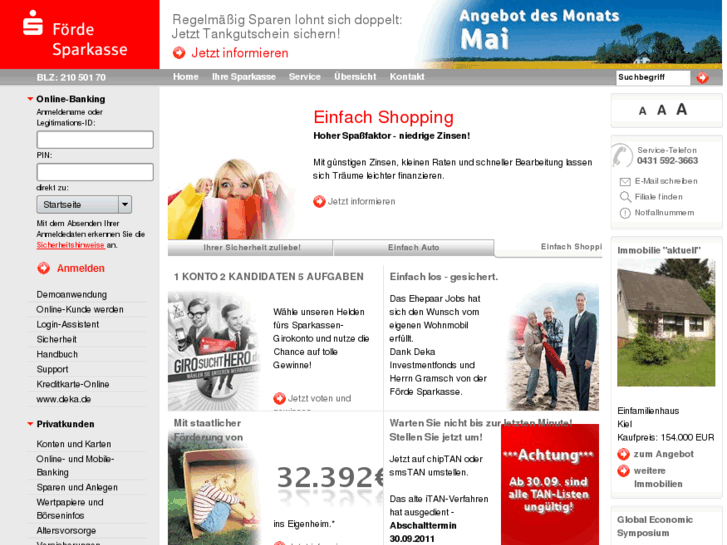Open Sparen und Anlegen link
Screen dimensions: 727x545
tap(77, 487)
